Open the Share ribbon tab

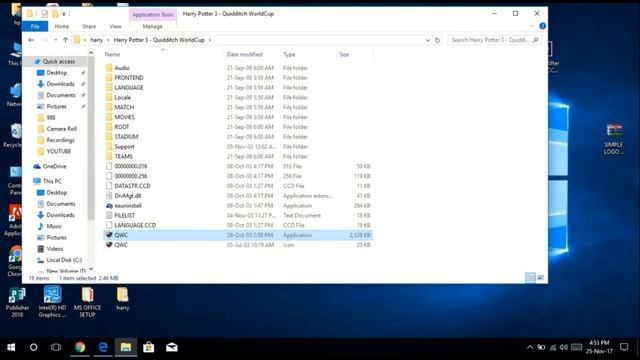click(x=89, y=26)
